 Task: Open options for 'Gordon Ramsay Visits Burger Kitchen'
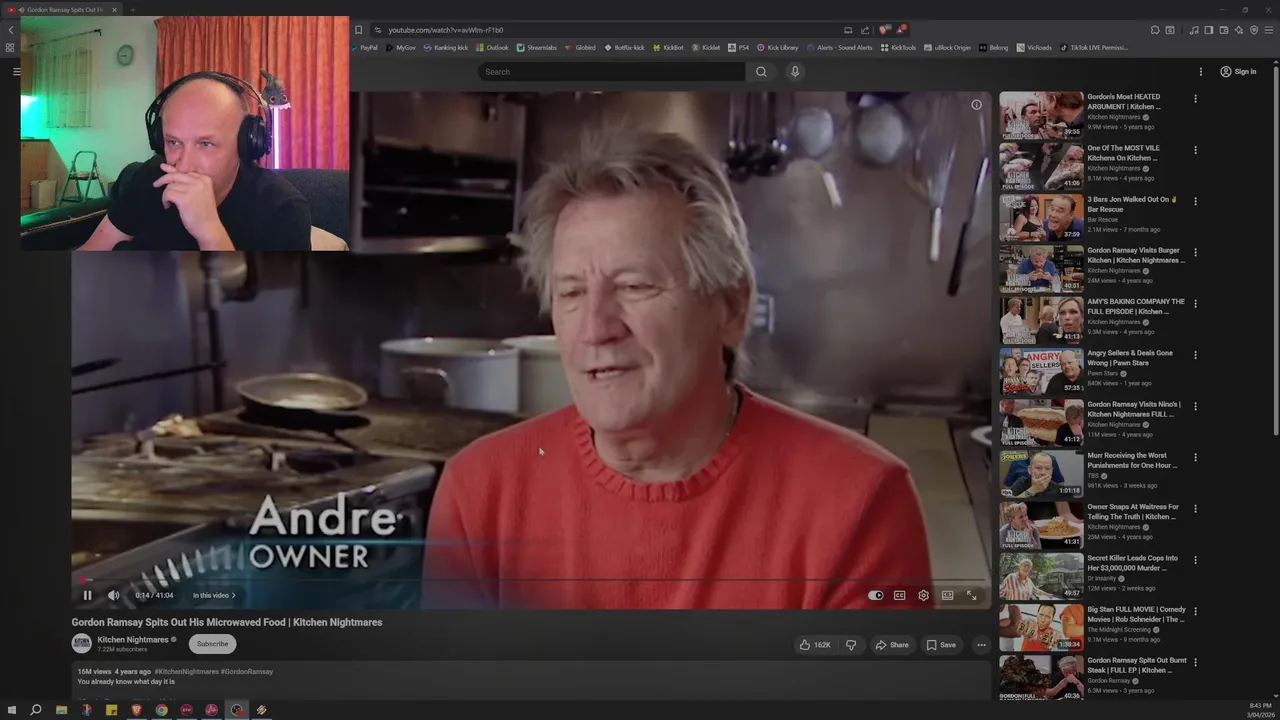coord(1195,252)
